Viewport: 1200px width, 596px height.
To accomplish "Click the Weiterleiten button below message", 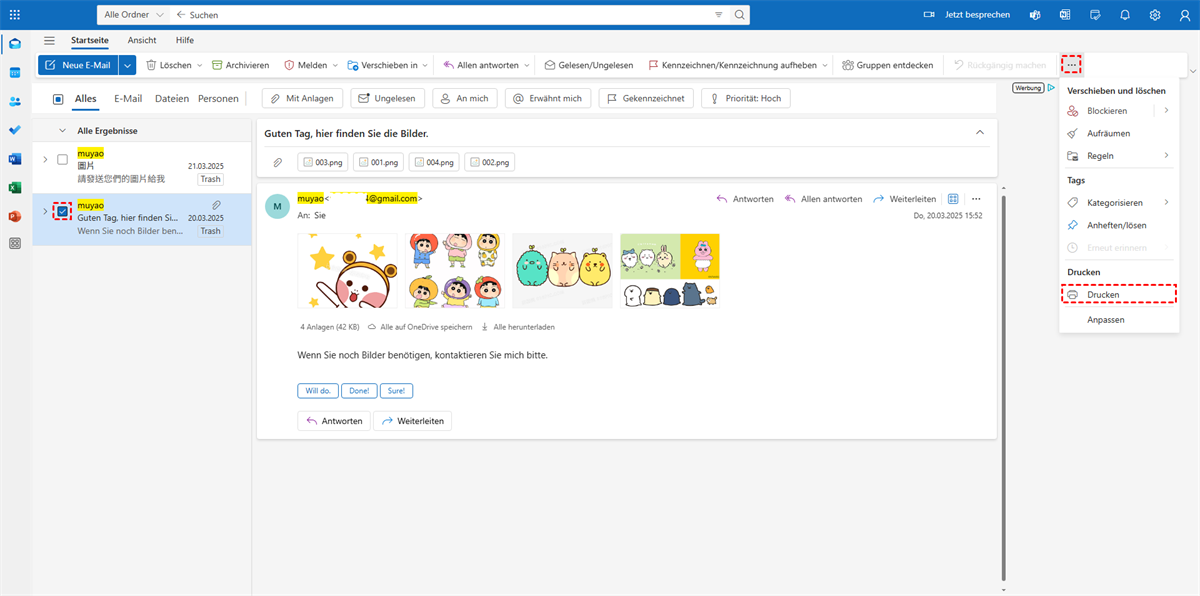I will point(412,421).
